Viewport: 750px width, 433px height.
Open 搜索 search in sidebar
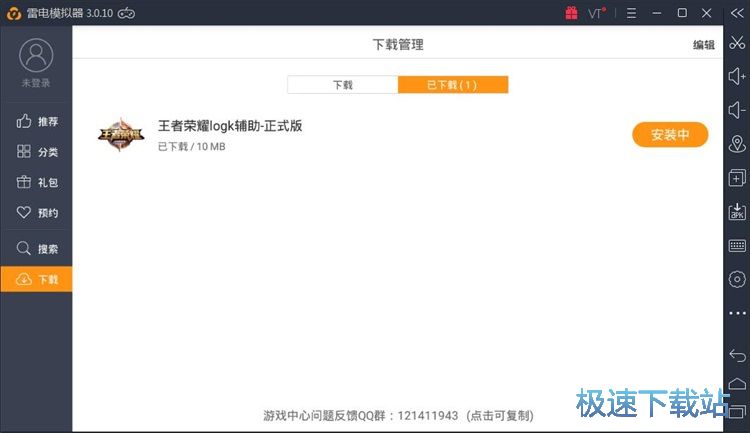pos(36,249)
